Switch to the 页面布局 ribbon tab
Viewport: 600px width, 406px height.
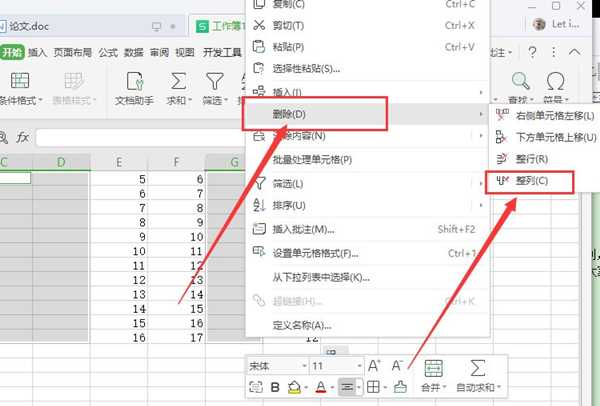[x=75, y=53]
